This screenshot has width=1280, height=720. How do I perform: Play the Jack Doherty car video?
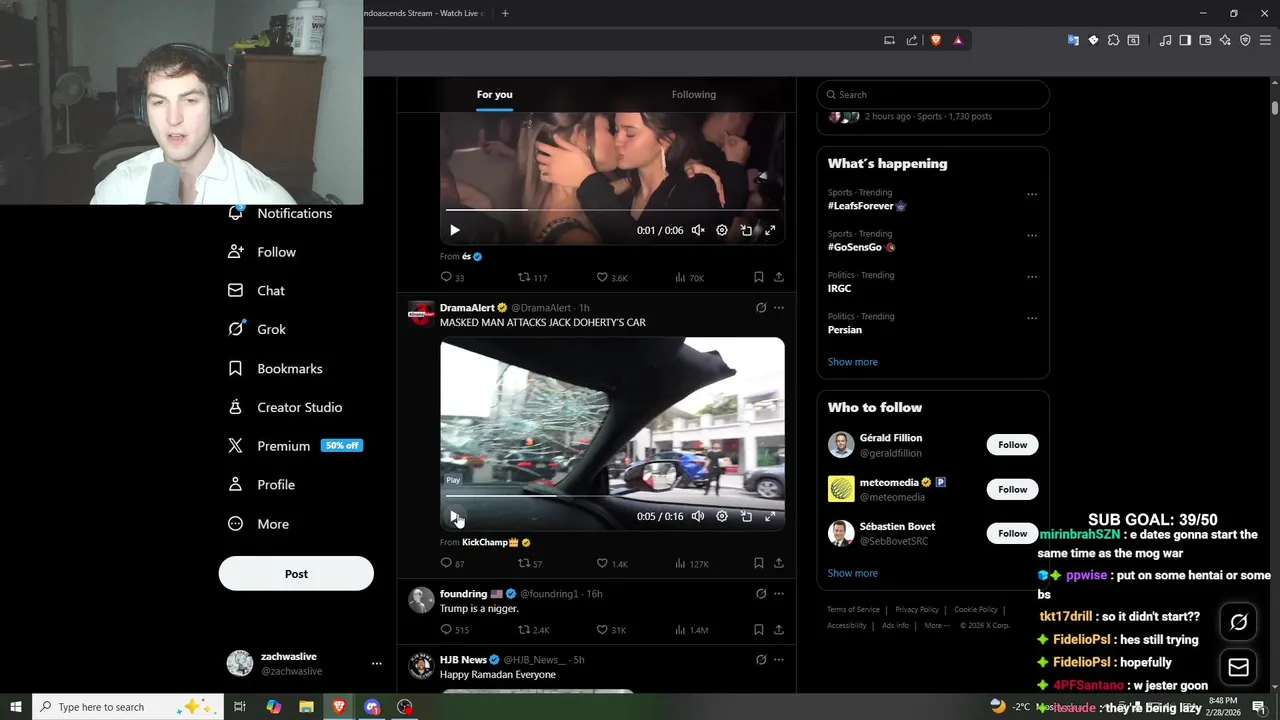click(x=454, y=516)
